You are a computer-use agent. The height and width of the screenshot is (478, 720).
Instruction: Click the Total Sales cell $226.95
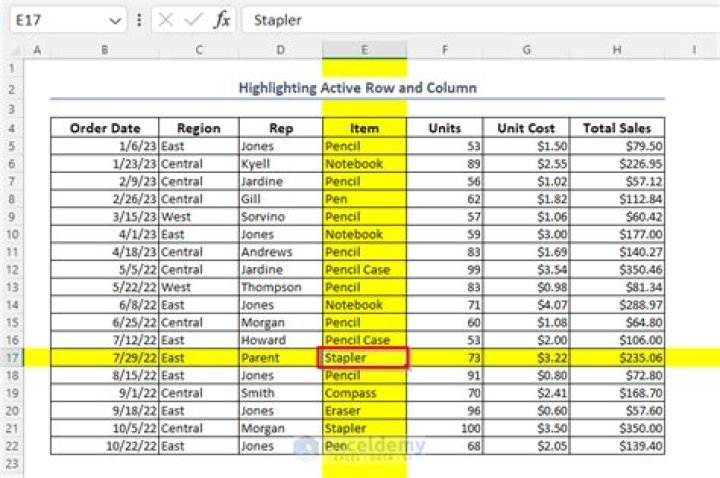tap(617, 163)
